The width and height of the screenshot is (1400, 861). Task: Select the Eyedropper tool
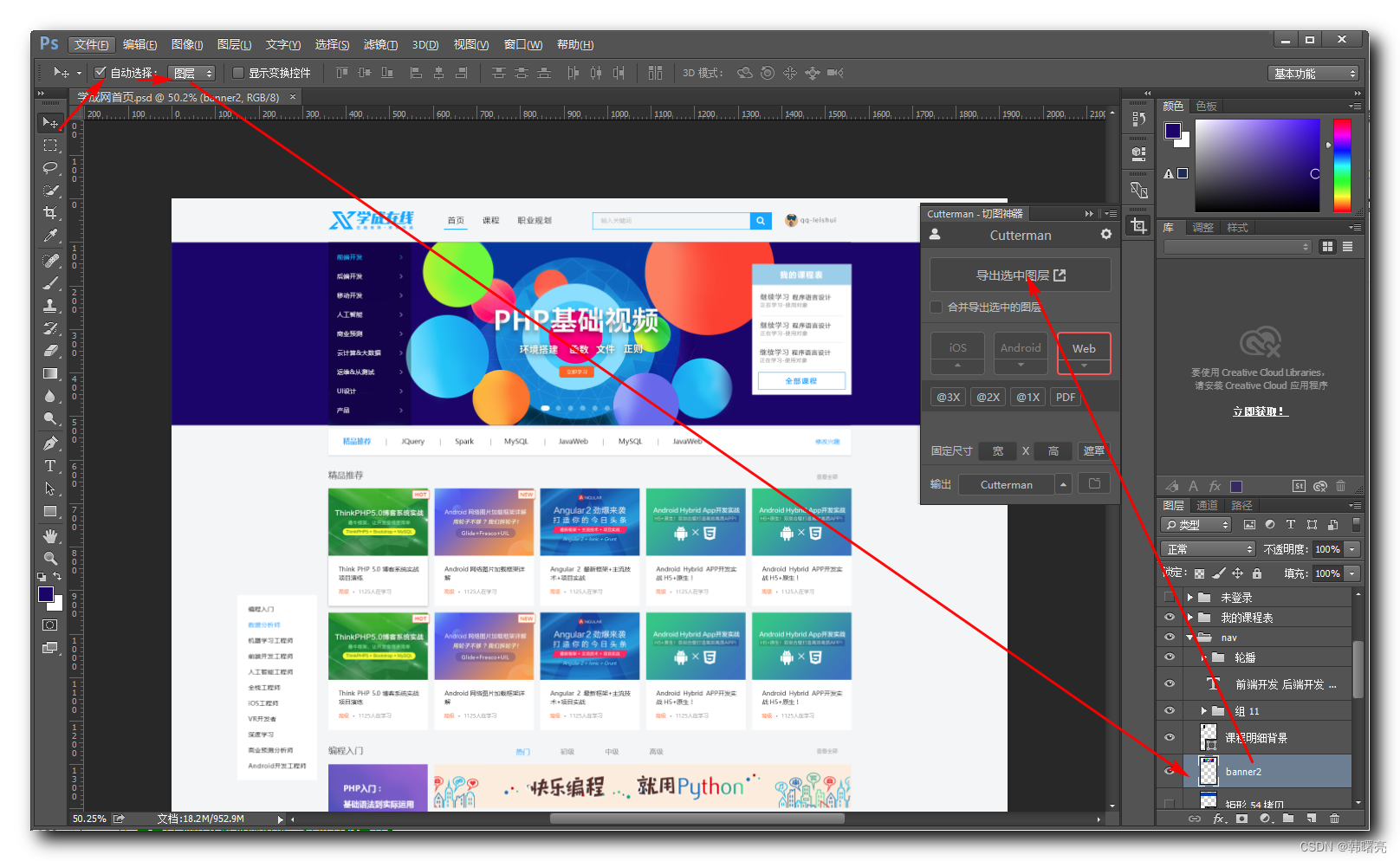point(50,236)
